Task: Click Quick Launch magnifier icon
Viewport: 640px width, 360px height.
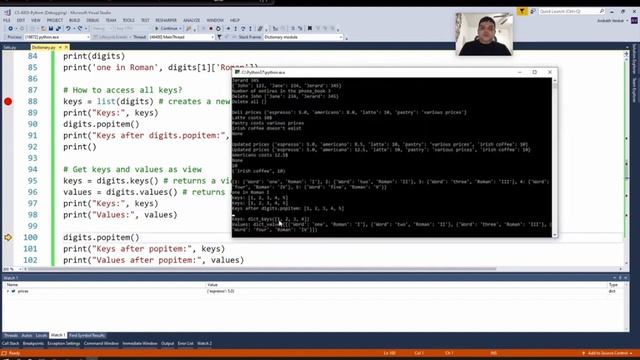Action: pyautogui.click(x=602, y=11)
